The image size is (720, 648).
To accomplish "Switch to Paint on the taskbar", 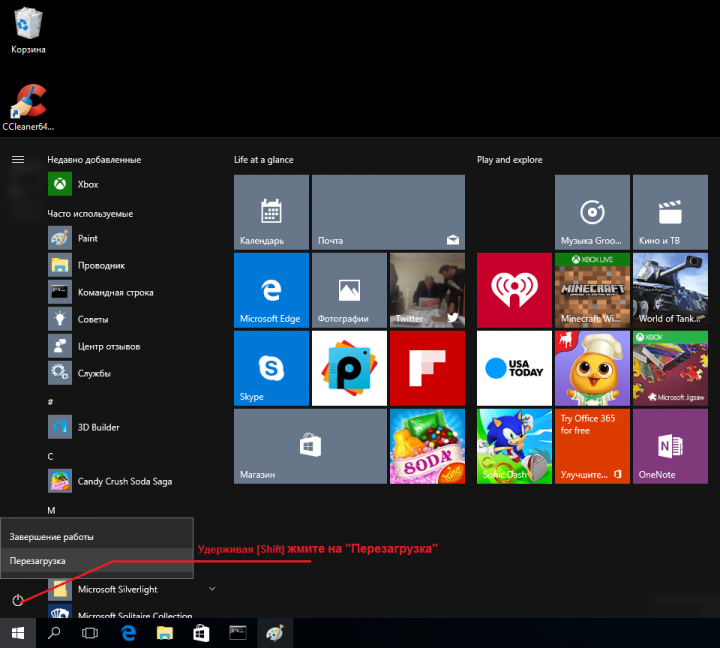I will pyautogui.click(x=275, y=633).
